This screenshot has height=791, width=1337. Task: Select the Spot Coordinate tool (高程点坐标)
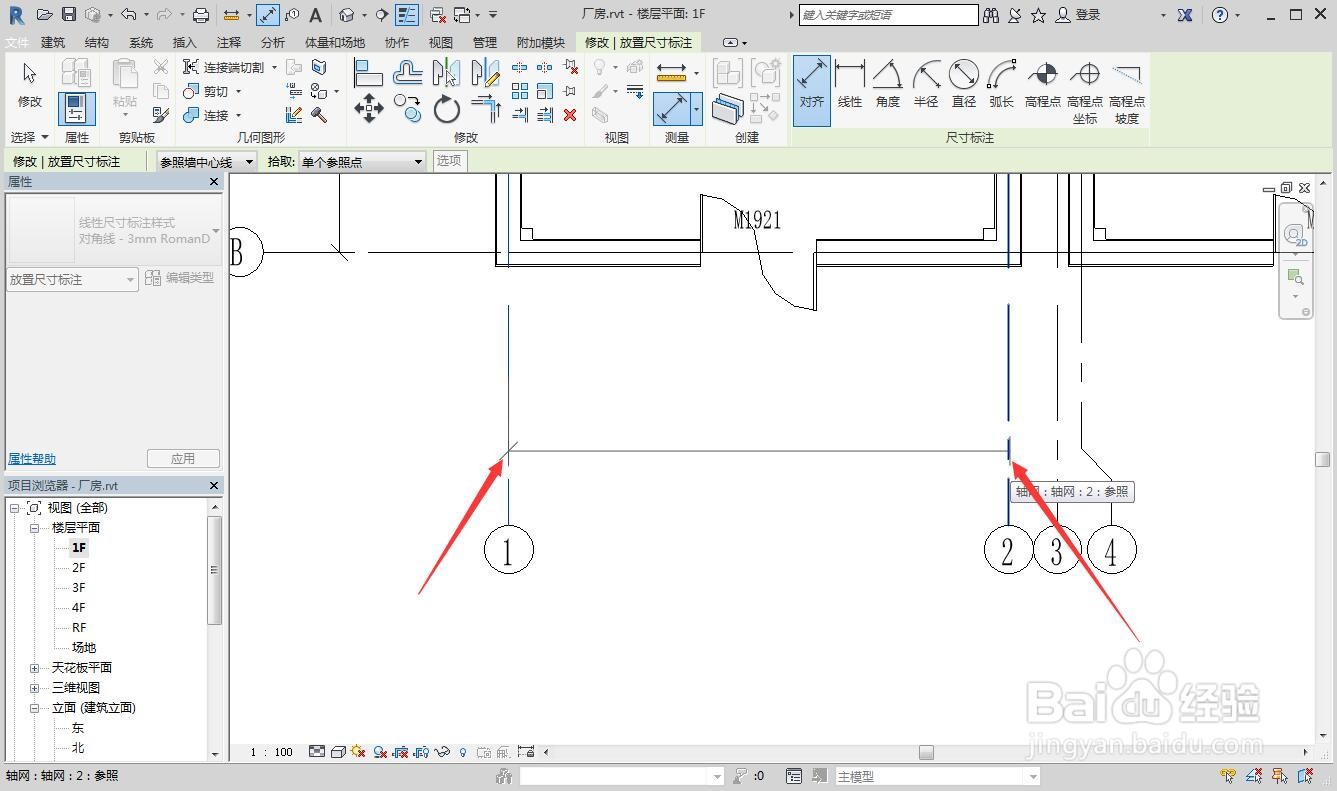point(1085,92)
